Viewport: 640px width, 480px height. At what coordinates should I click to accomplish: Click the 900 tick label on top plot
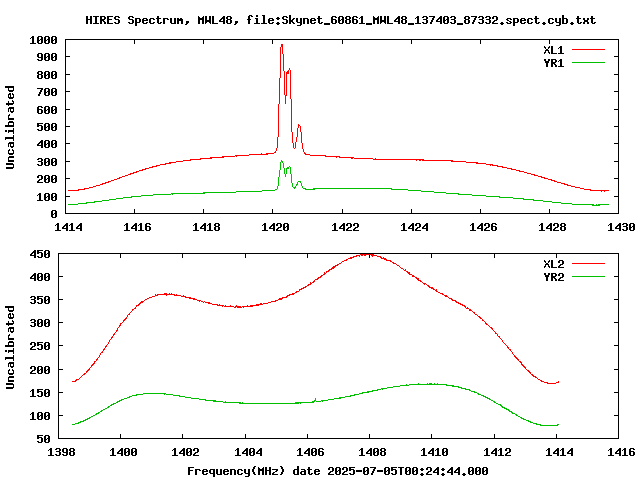point(47,57)
